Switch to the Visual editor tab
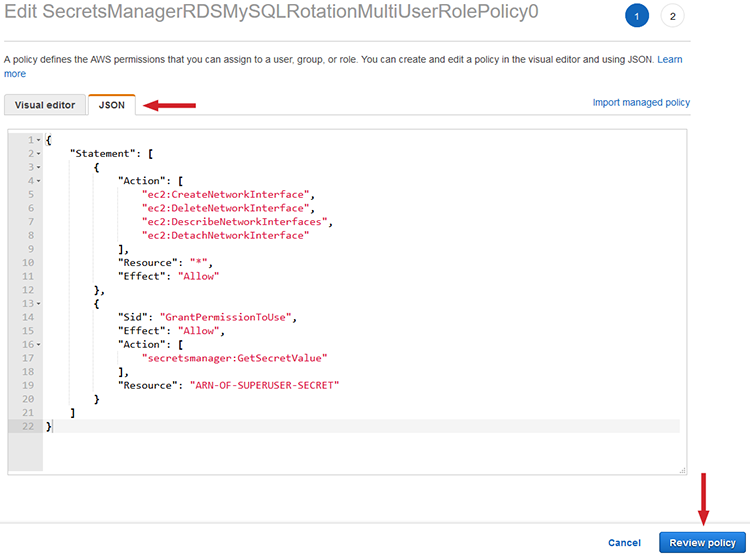The height and width of the screenshot is (555, 750). tap(45, 105)
